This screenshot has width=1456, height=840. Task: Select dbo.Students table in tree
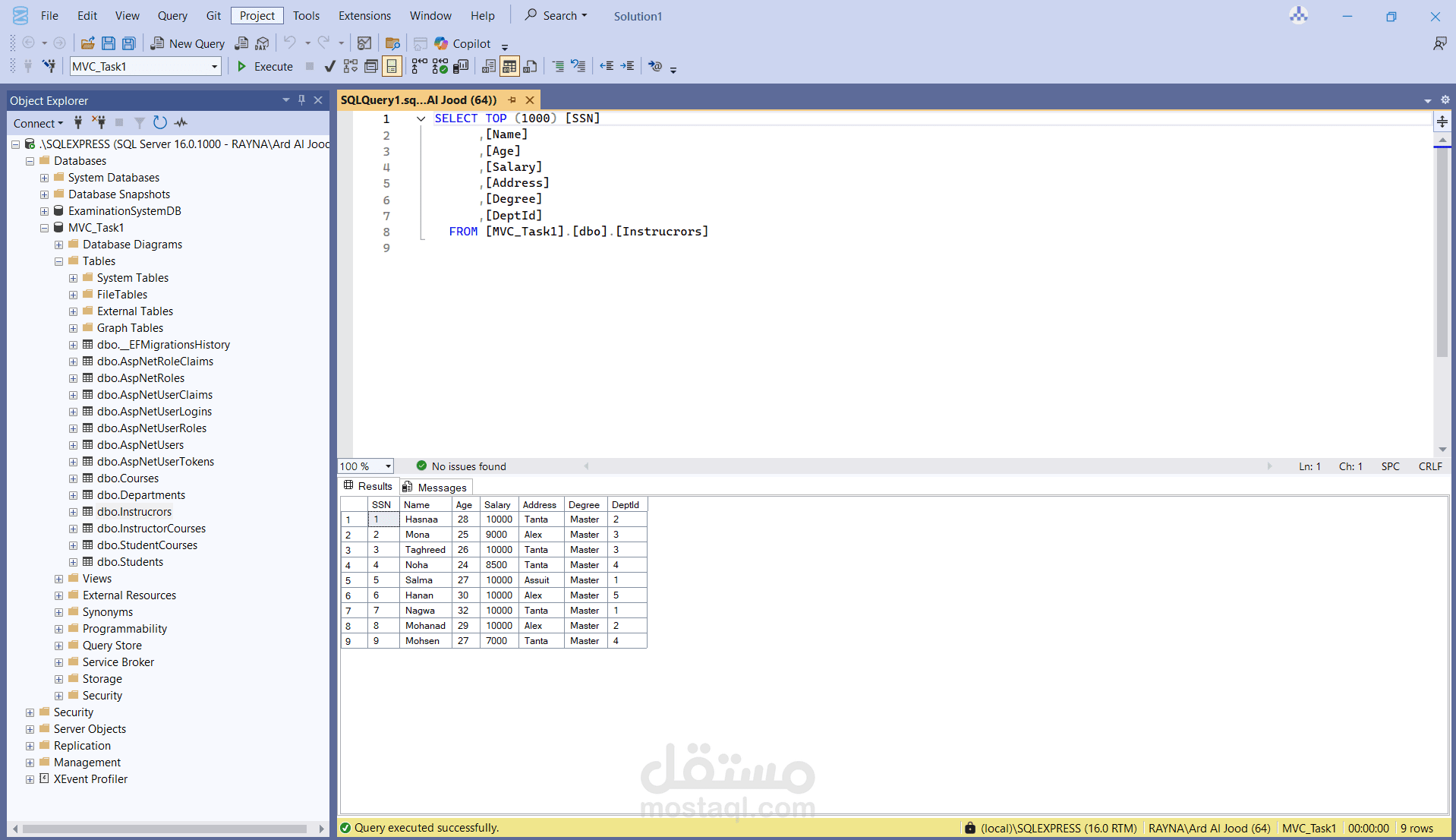pyautogui.click(x=130, y=562)
